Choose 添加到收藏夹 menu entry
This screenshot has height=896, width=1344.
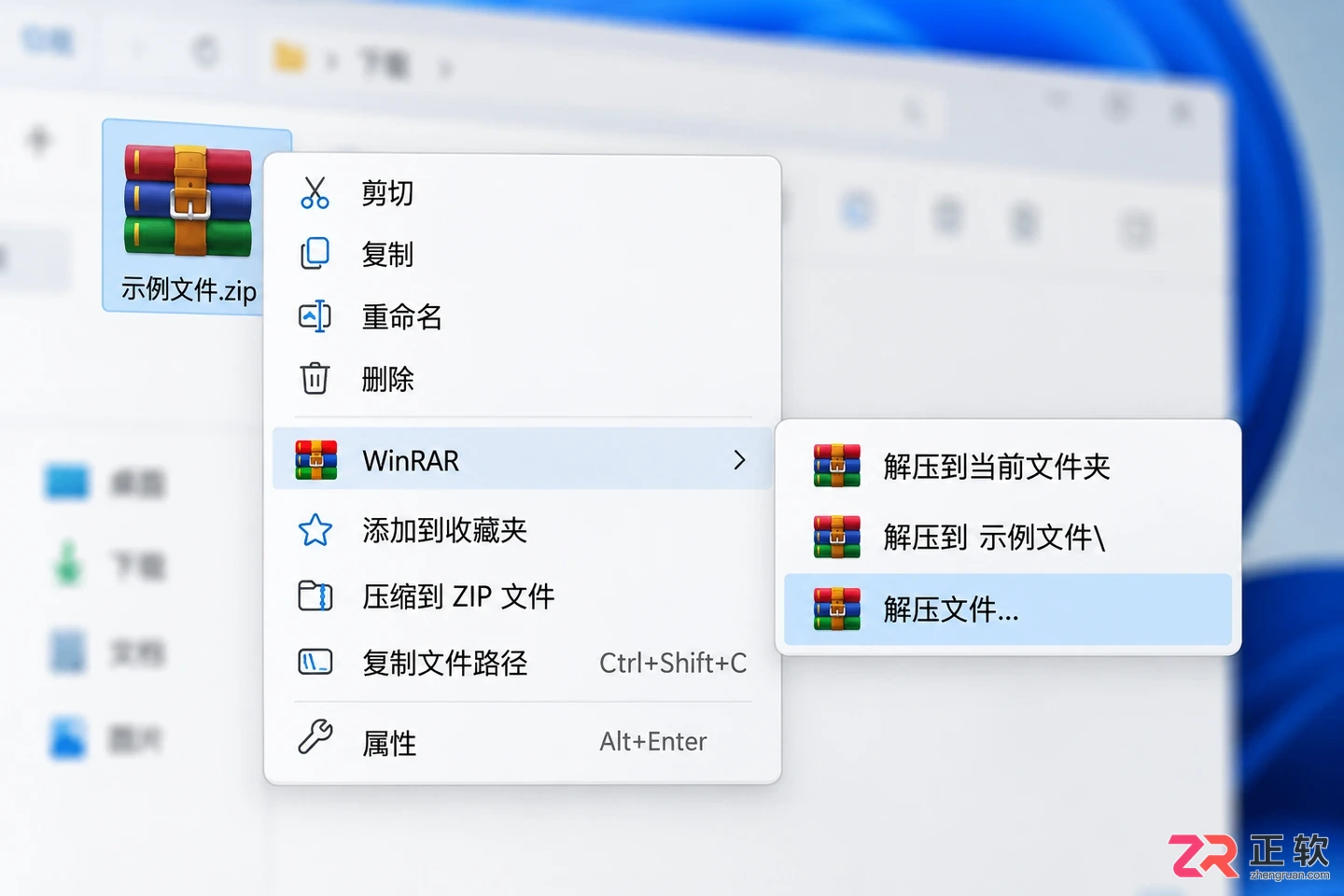tap(523, 530)
